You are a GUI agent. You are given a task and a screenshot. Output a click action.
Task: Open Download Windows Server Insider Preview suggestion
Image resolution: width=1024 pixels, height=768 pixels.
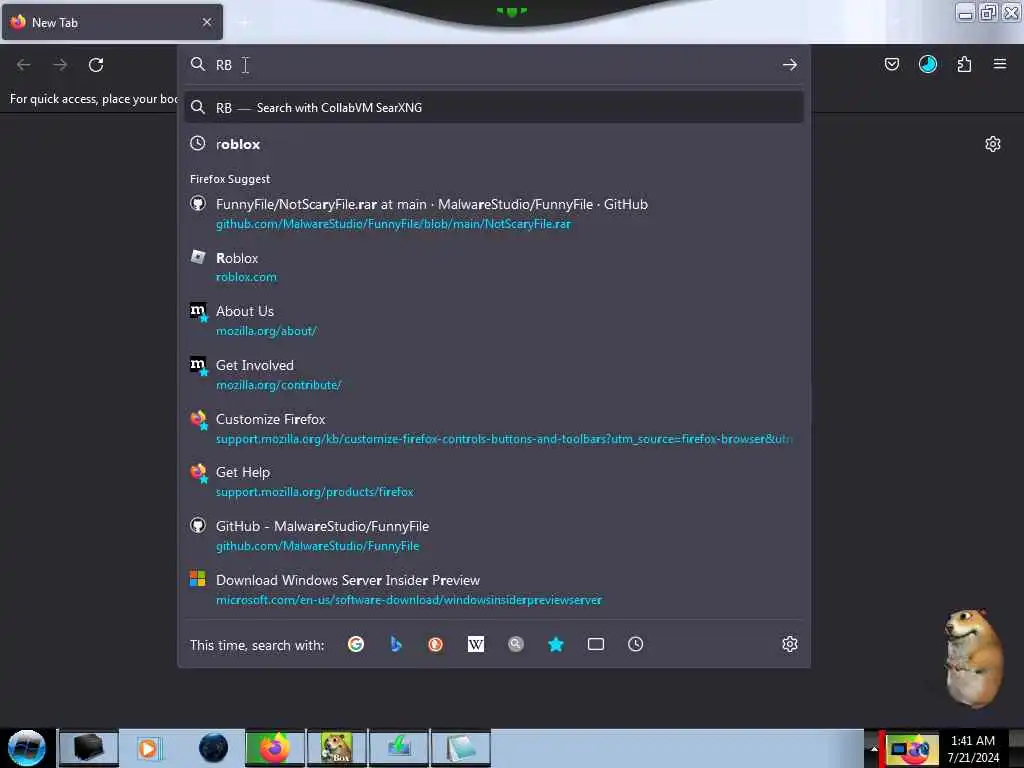click(x=494, y=590)
